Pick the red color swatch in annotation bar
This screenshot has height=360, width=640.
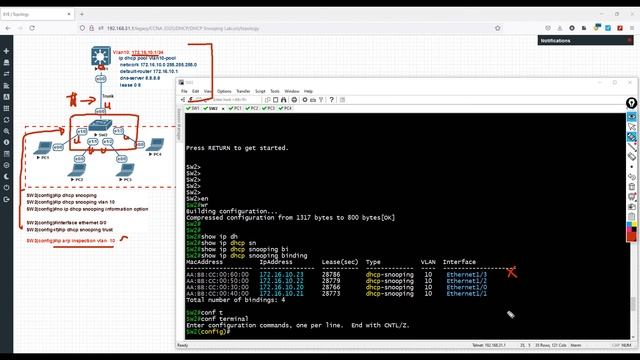tap(631, 236)
